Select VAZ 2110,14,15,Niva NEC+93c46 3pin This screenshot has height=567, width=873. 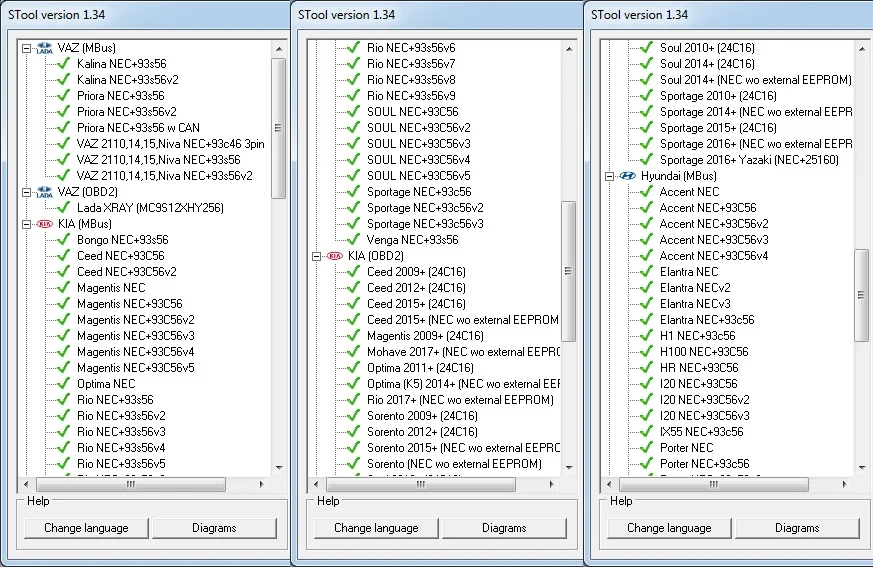tap(170, 144)
